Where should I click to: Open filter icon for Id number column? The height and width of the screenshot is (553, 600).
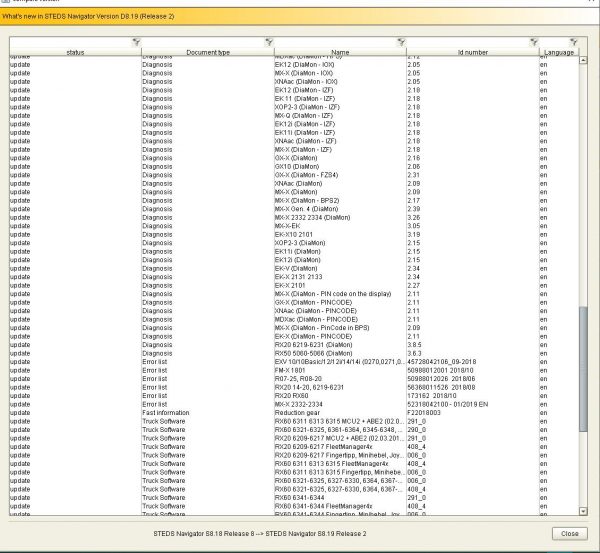pos(534,42)
